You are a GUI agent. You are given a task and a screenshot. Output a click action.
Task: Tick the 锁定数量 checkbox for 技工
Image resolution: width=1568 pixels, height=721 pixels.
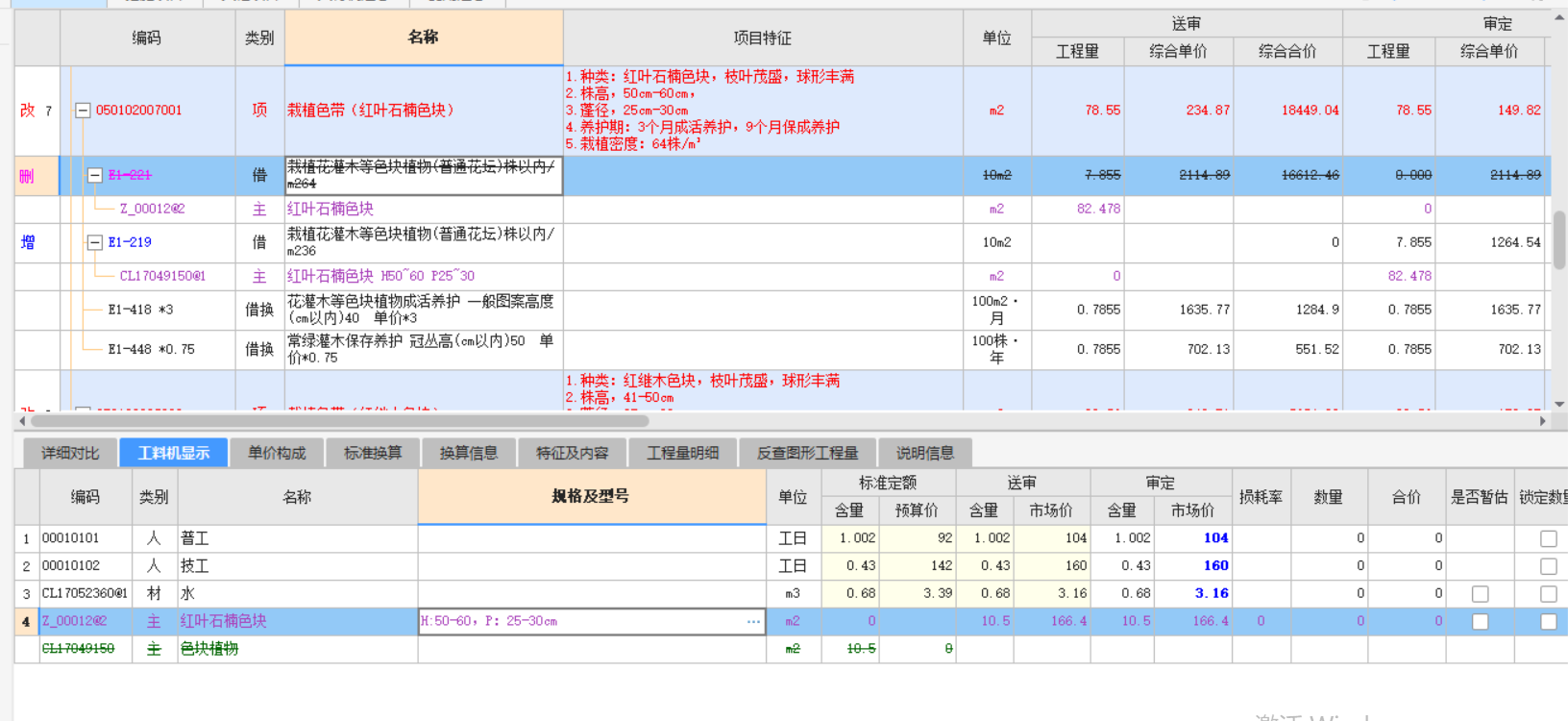(x=1548, y=566)
